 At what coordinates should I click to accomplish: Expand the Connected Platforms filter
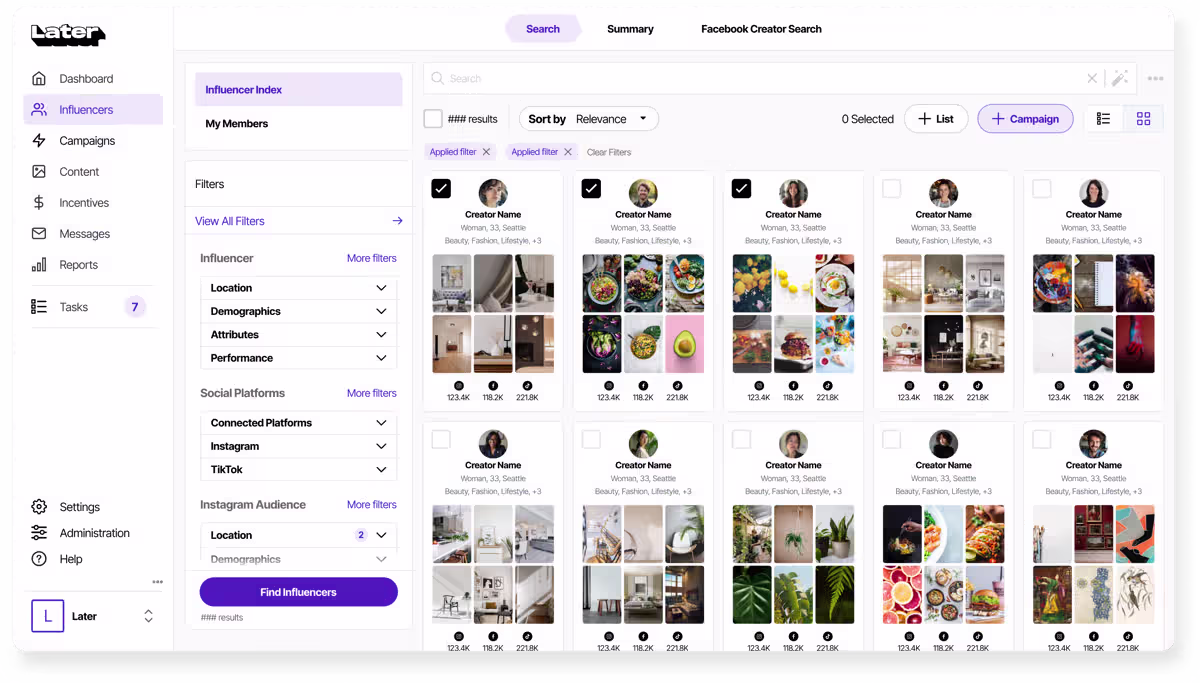(298, 422)
